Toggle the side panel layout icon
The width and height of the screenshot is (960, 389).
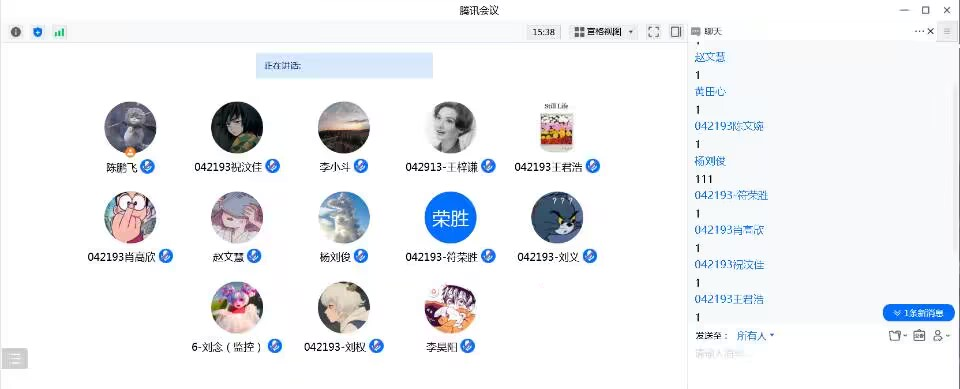pos(676,32)
